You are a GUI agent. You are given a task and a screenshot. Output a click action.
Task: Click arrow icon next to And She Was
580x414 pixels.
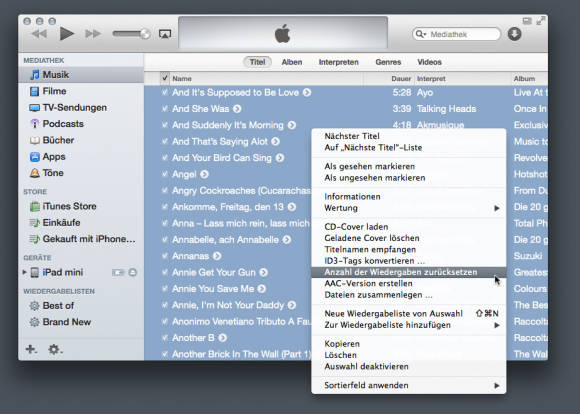click(237, 109)
